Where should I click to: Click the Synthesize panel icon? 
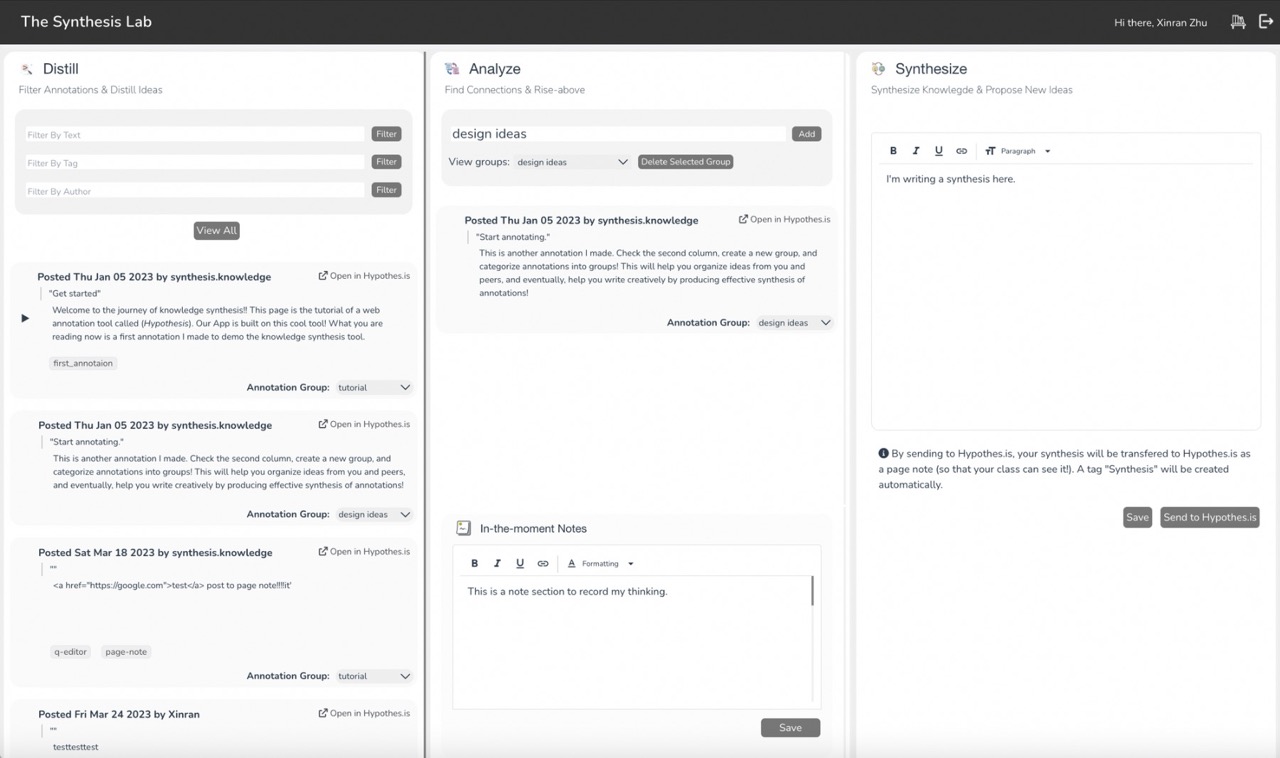879,68
